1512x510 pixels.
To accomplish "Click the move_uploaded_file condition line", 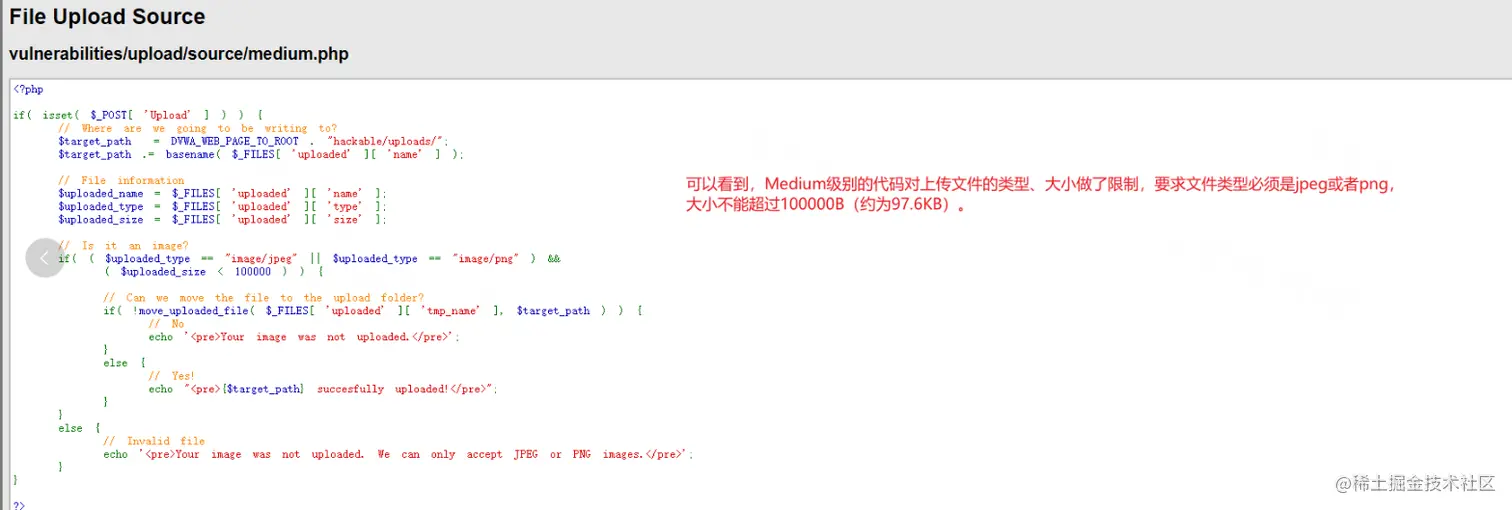I will 373,311.
